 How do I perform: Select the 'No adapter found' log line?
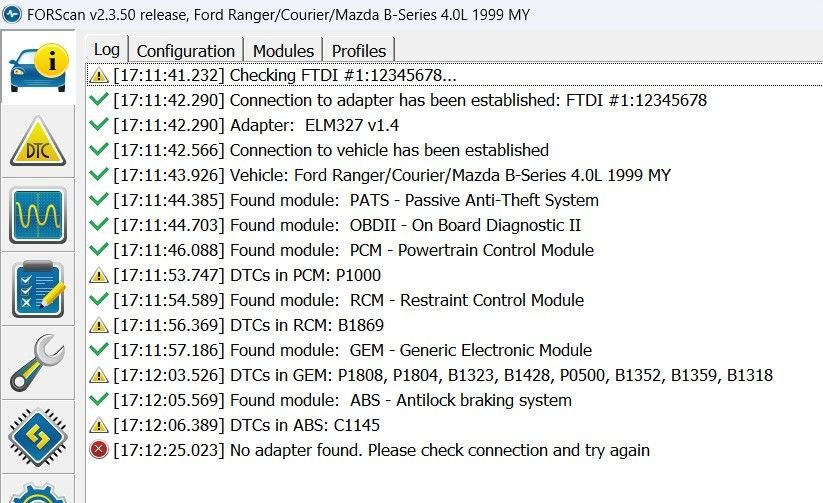[x=381, y=450]
